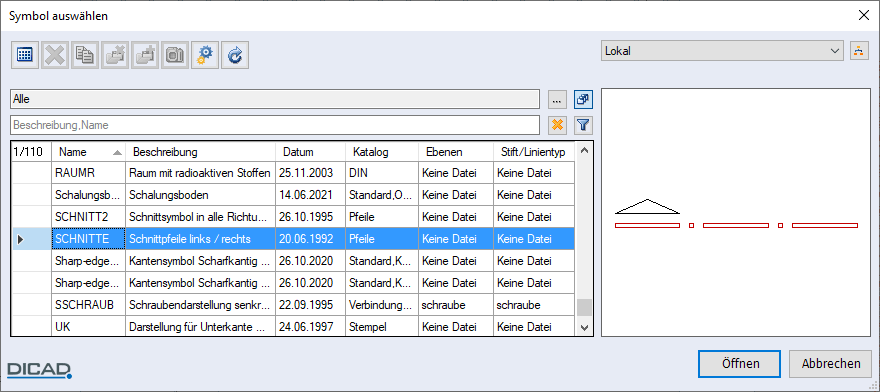Viewport: 880px width, 392px height.
Task: Refresh the symbol list with refresh icon
Action: point(235,55)
